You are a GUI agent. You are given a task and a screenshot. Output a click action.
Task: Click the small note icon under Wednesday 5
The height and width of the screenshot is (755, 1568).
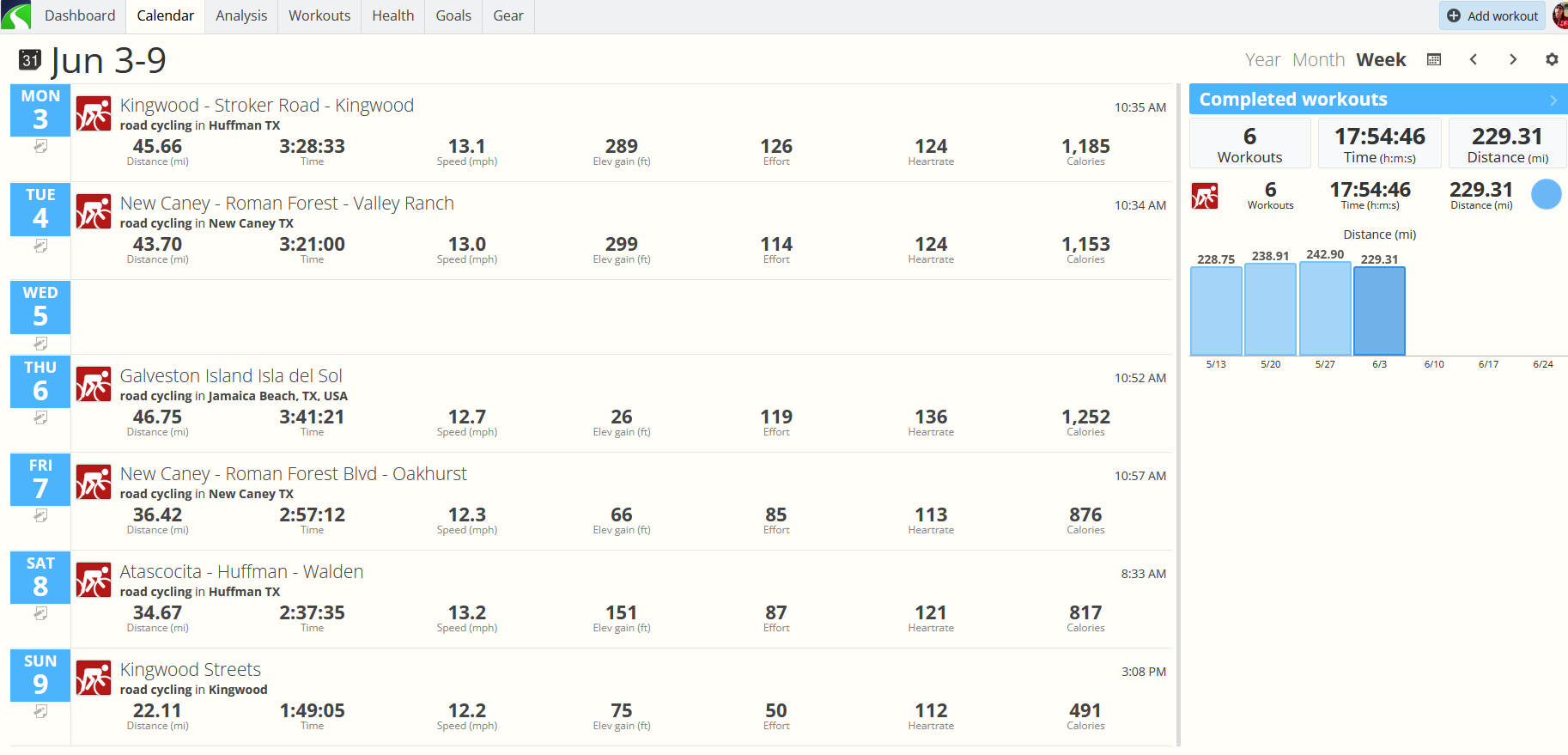coord(40,344)
